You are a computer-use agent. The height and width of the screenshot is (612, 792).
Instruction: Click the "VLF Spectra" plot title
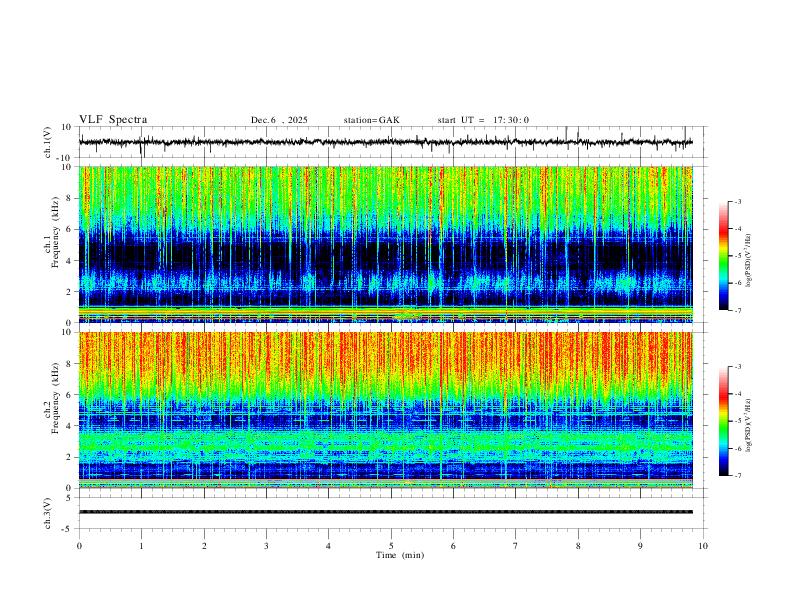[113, 120]
